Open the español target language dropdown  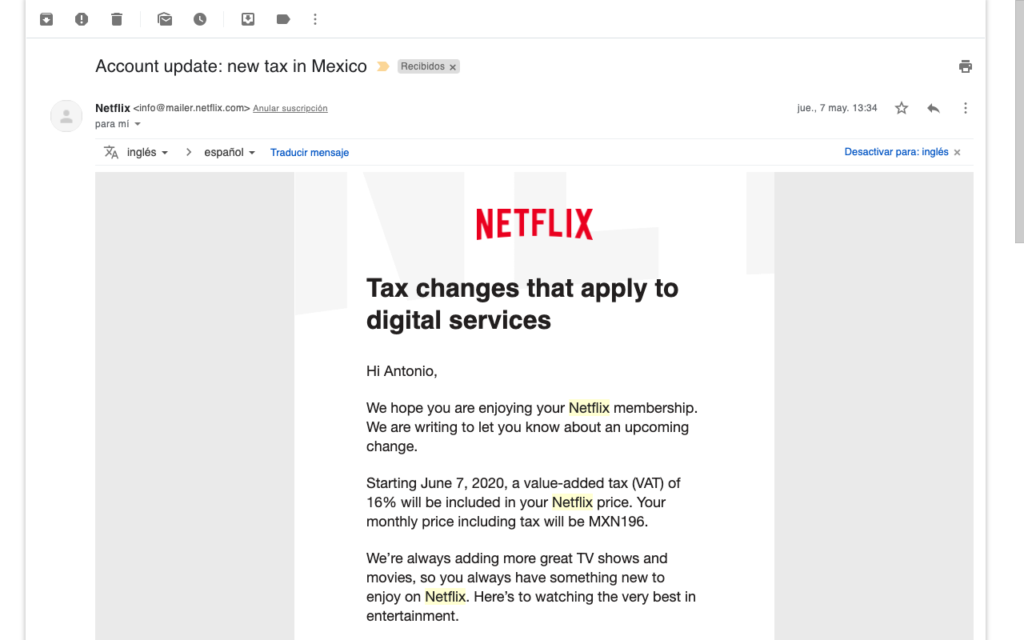[x=229, y=152]
